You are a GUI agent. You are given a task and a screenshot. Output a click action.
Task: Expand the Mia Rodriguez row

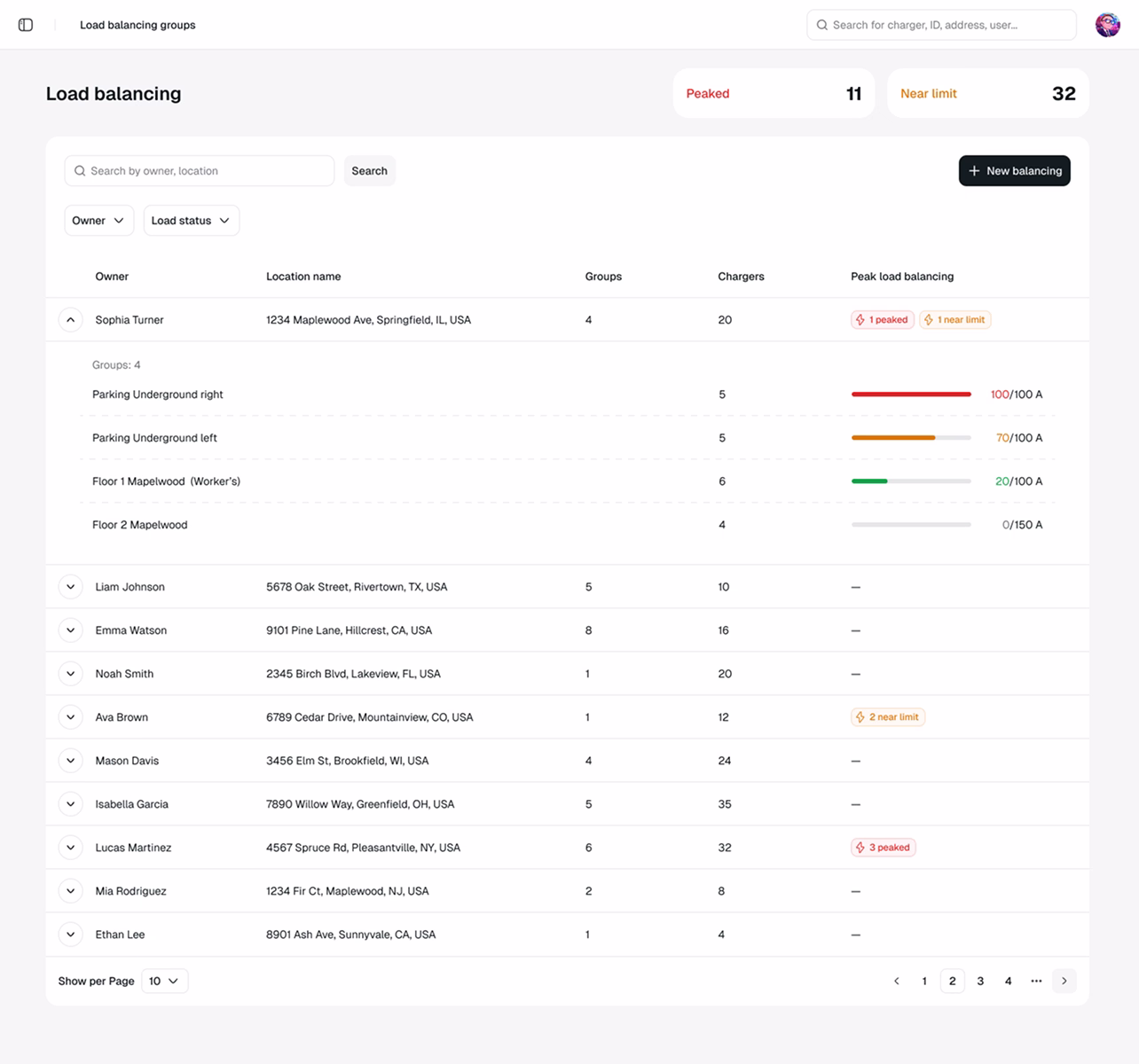pos(70,891)
